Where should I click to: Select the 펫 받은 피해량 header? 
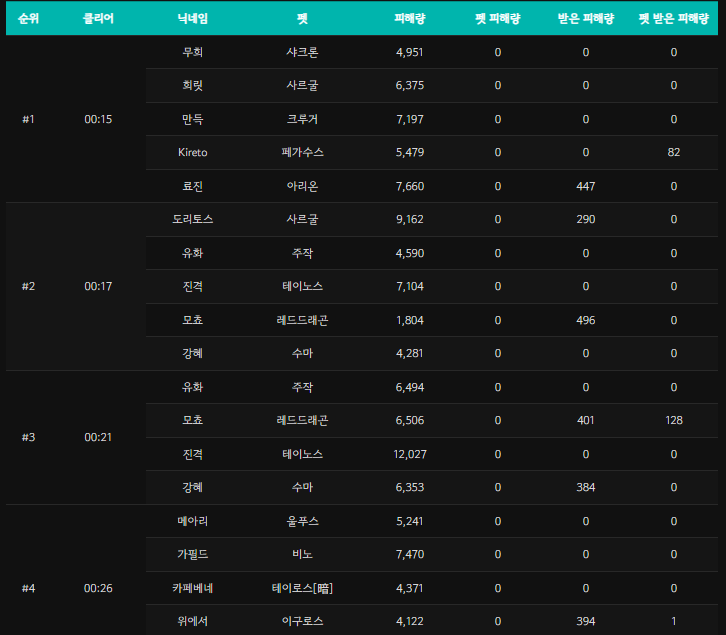click(673, 19)
